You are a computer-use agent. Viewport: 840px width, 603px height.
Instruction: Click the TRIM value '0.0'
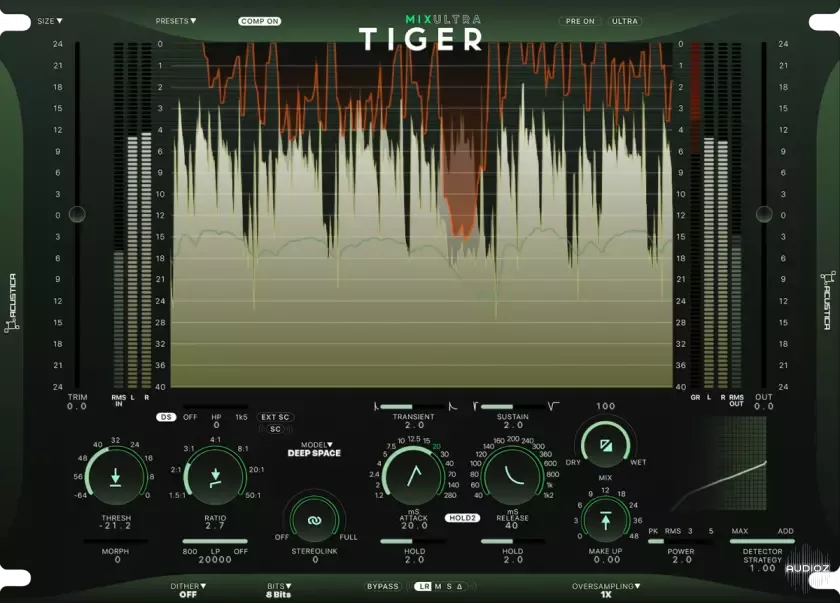tap(77, 406)
